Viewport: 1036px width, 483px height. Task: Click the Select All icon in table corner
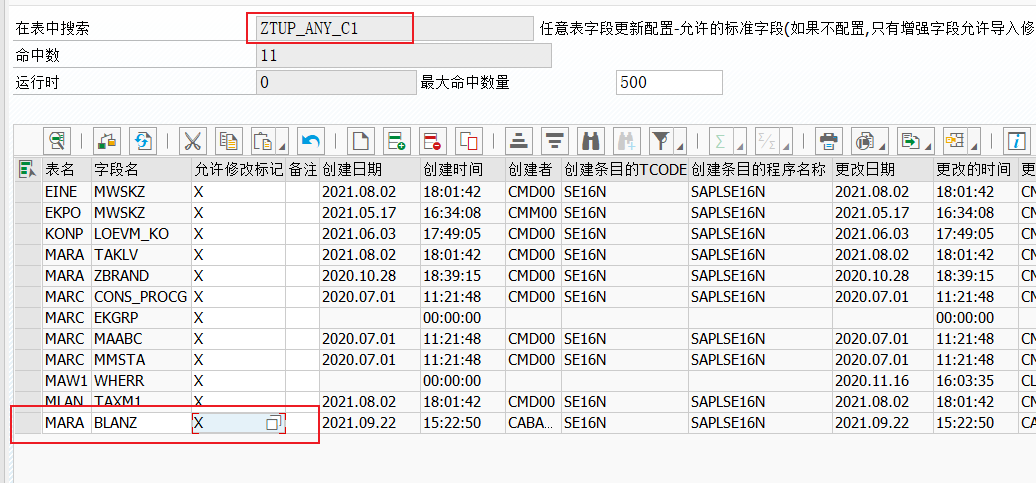coord(28,169)
